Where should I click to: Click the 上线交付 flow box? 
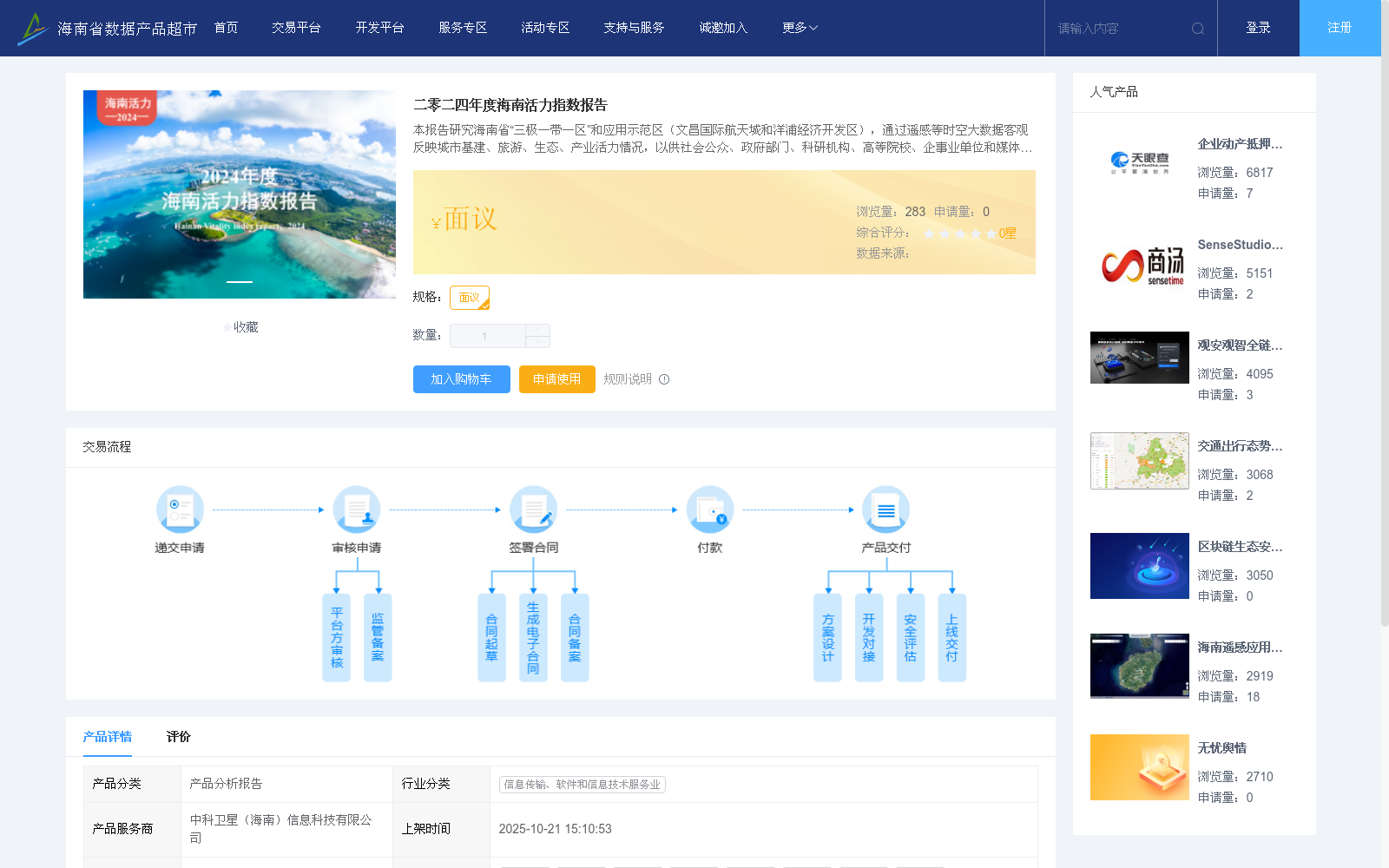click(x=952, y=638)
